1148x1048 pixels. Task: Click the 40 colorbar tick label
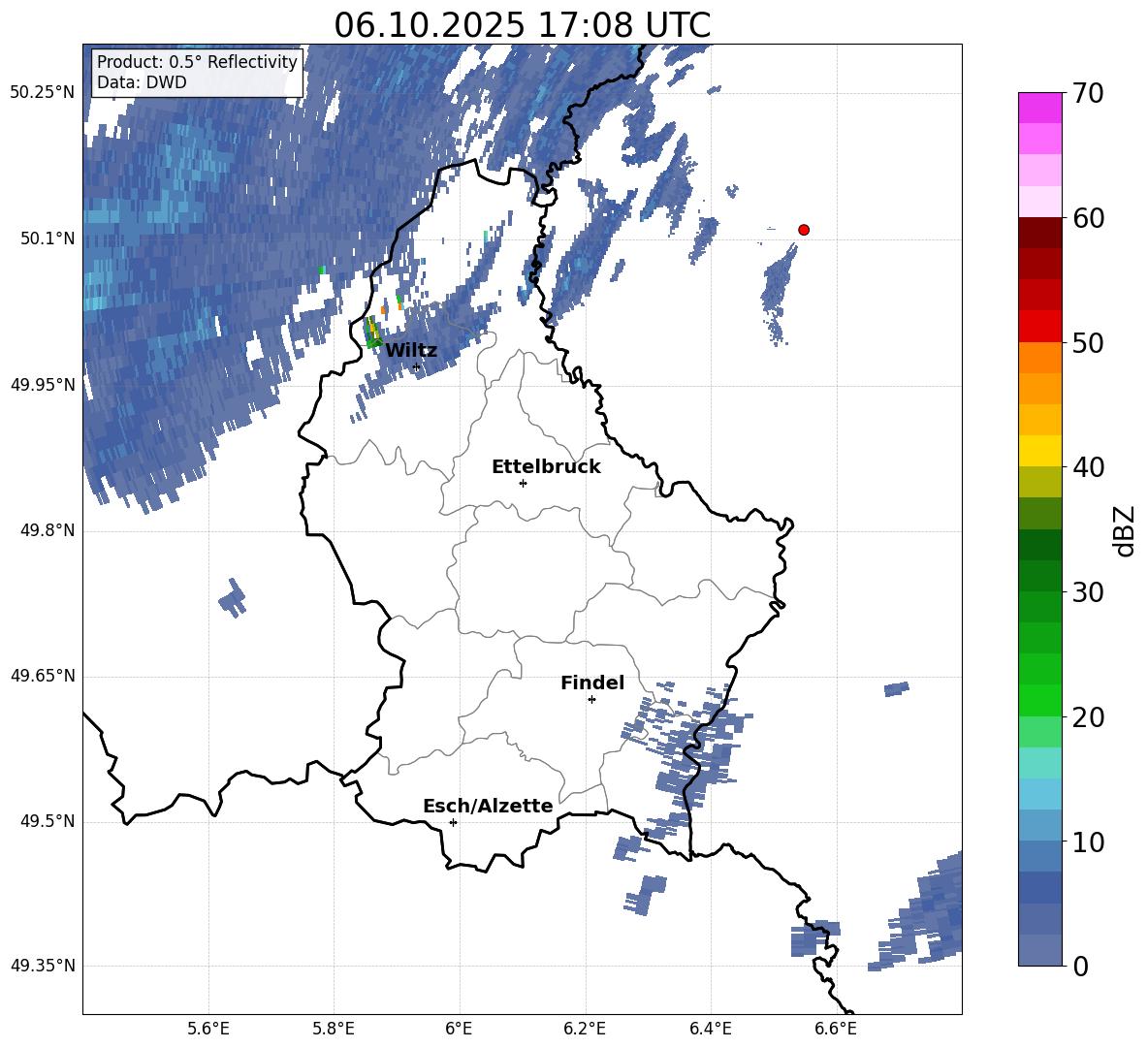coord(1088,467)
